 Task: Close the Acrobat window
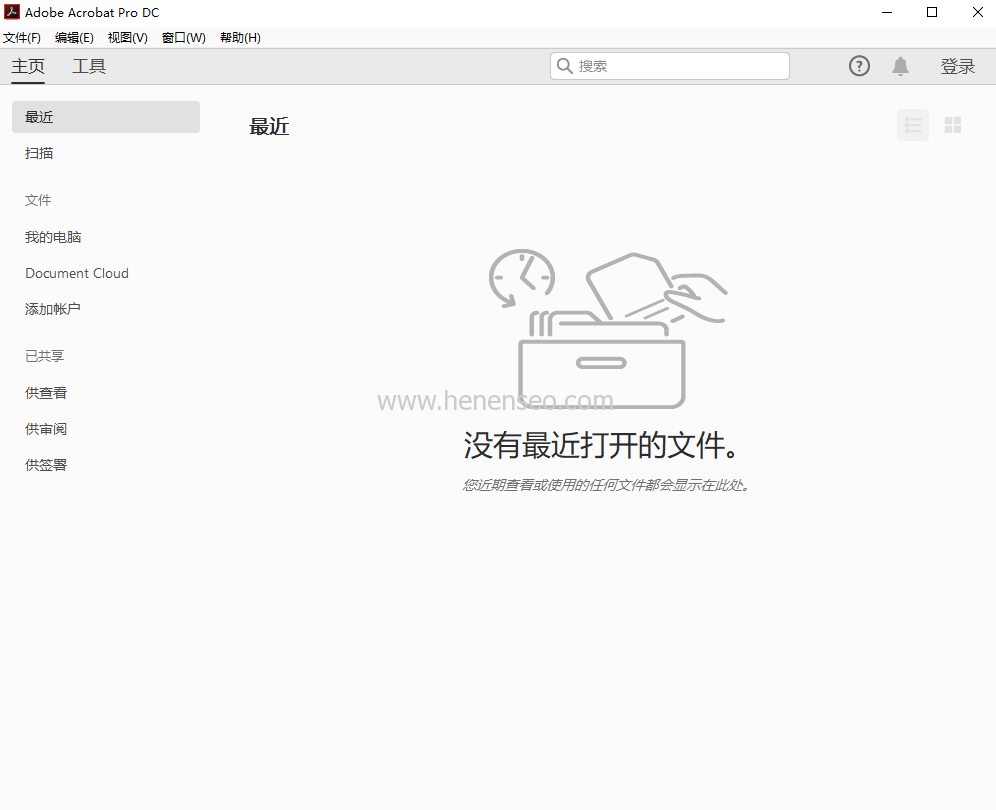click(x=978, y=12)
